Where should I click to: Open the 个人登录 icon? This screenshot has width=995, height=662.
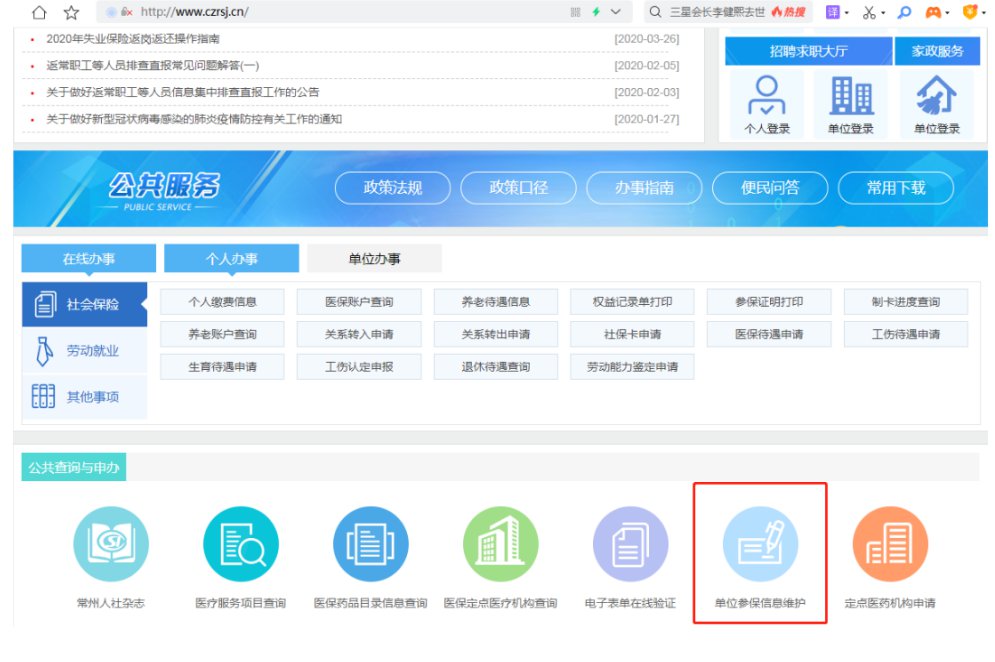pos(767,97)
